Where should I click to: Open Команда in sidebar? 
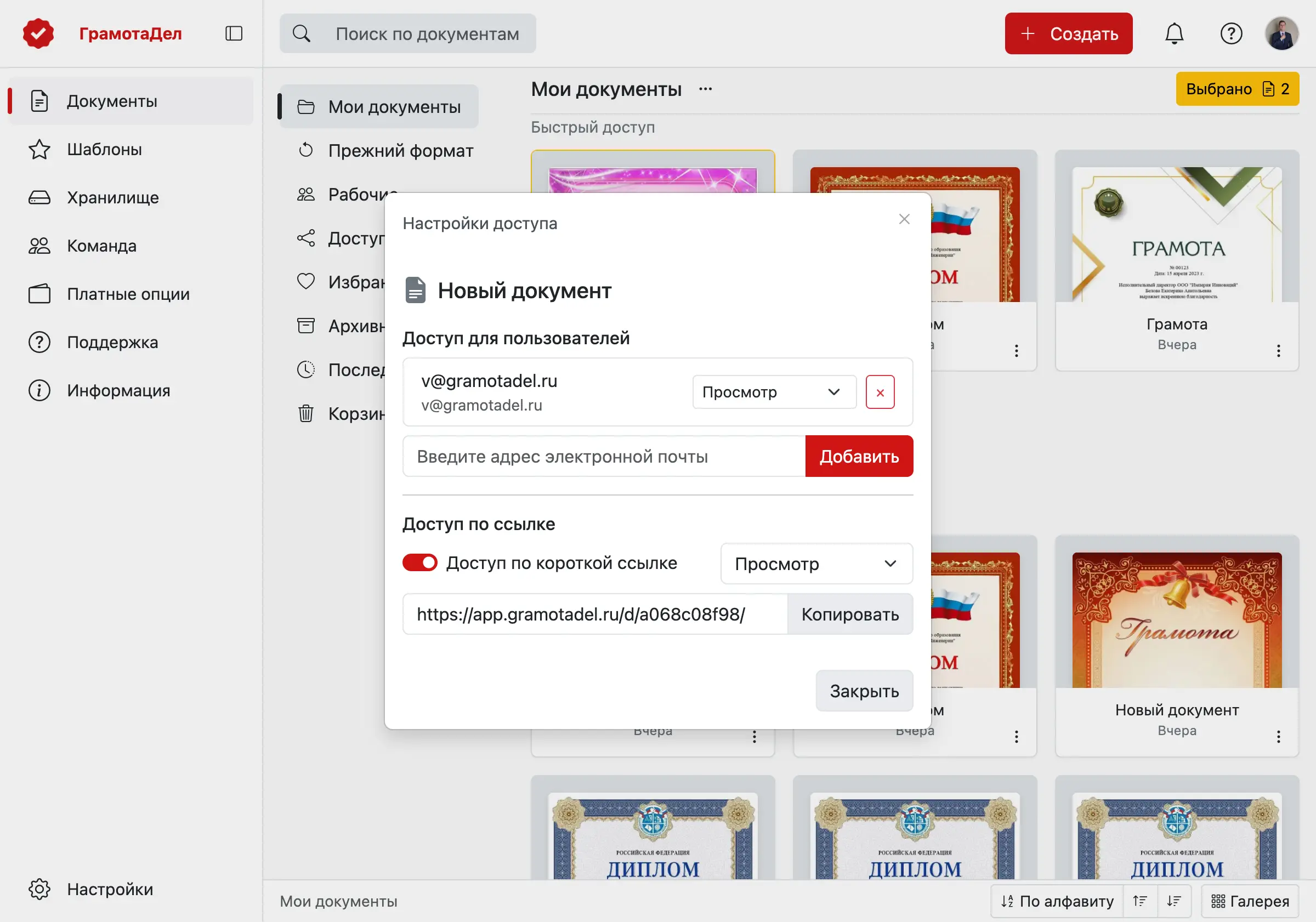click(x=131, y=245)
